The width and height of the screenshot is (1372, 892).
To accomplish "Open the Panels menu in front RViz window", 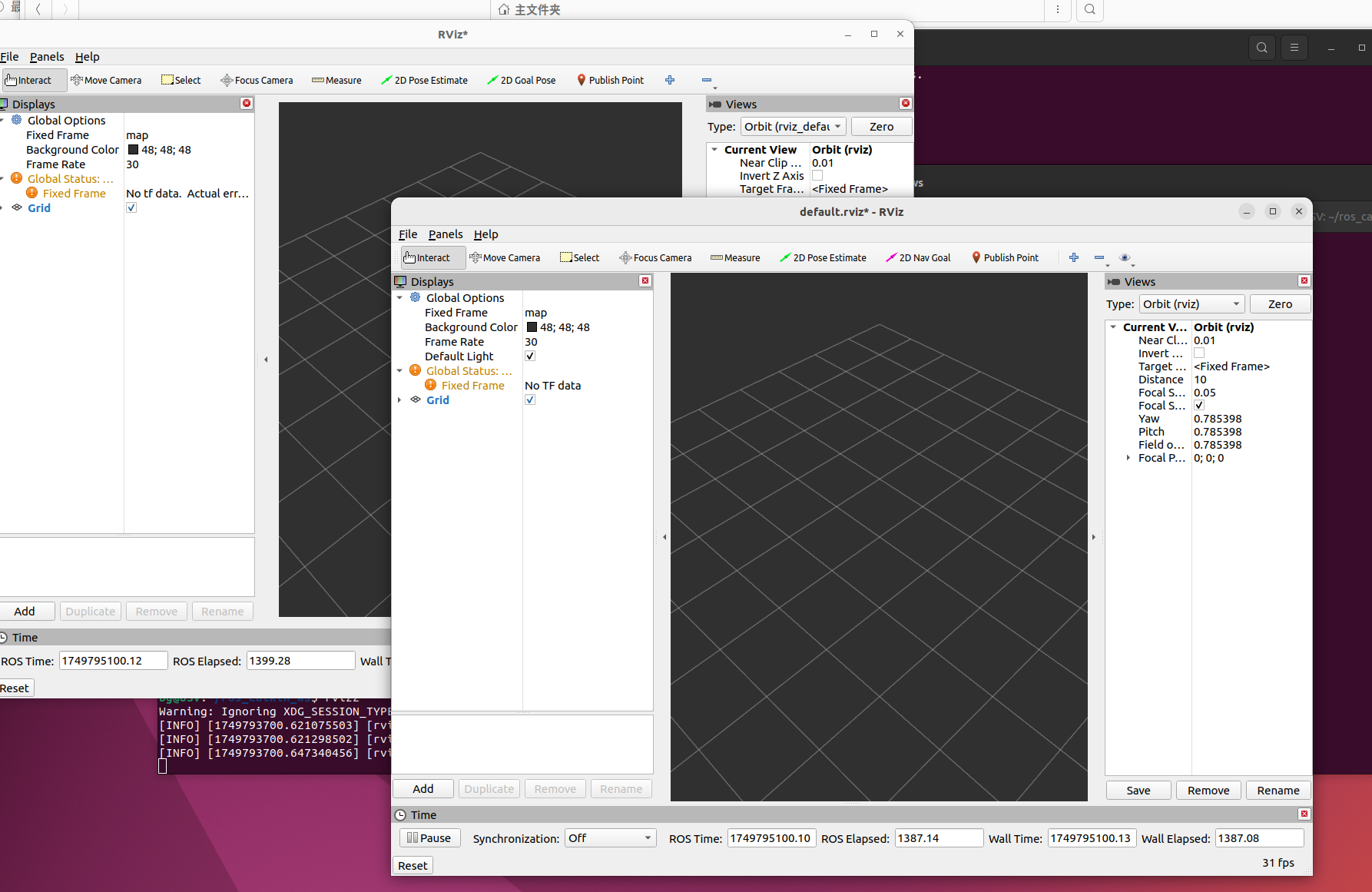I will tap(445, 234).
